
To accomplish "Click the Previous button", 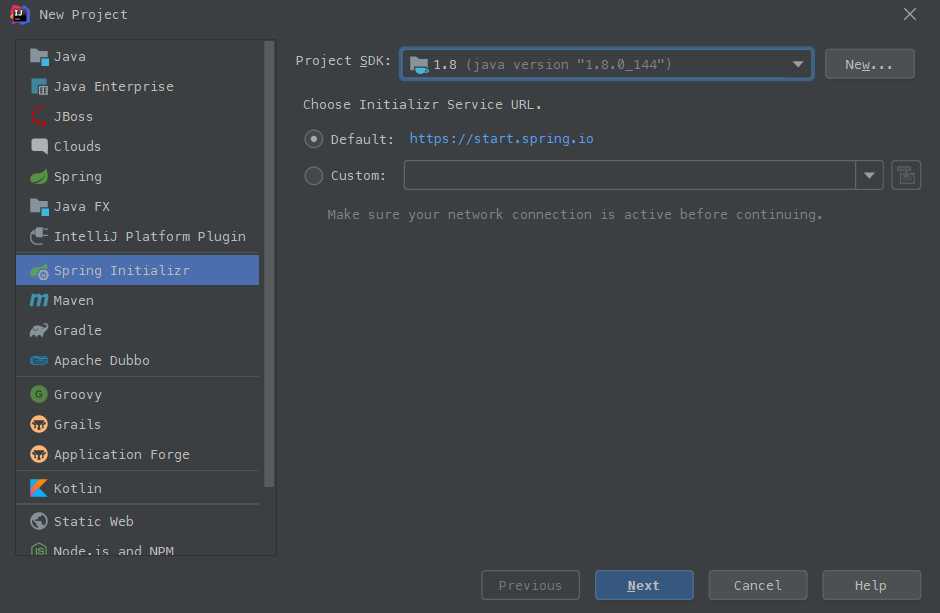I will point(530,585).
